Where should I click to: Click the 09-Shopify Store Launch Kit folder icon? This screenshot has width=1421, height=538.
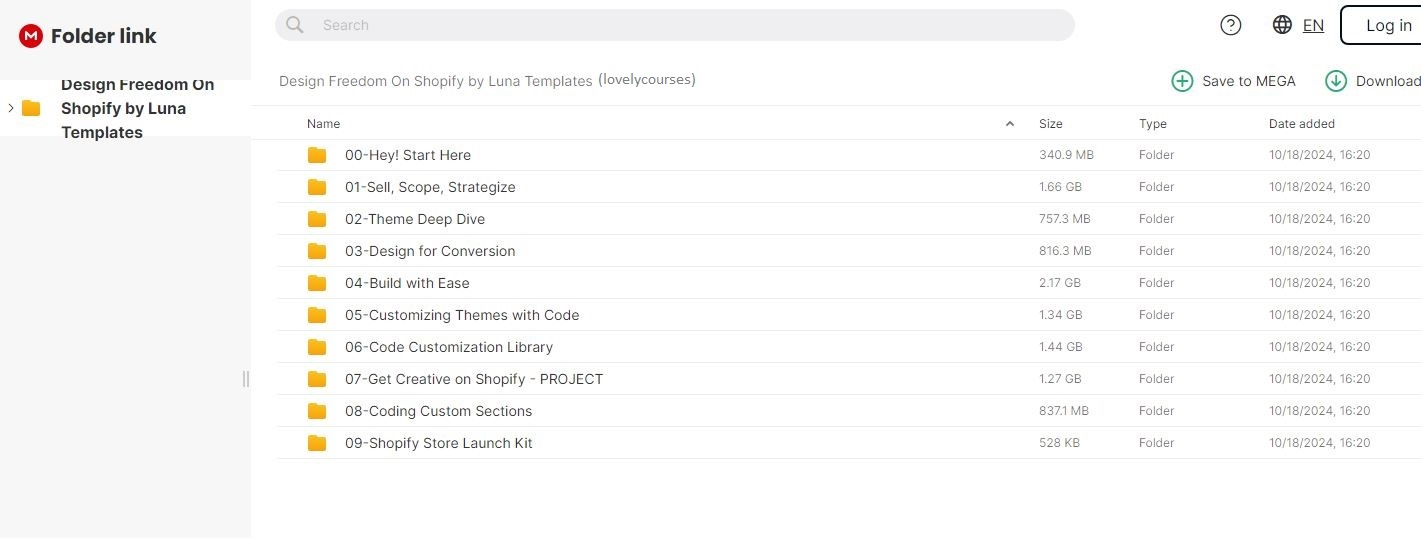(317, 443)
